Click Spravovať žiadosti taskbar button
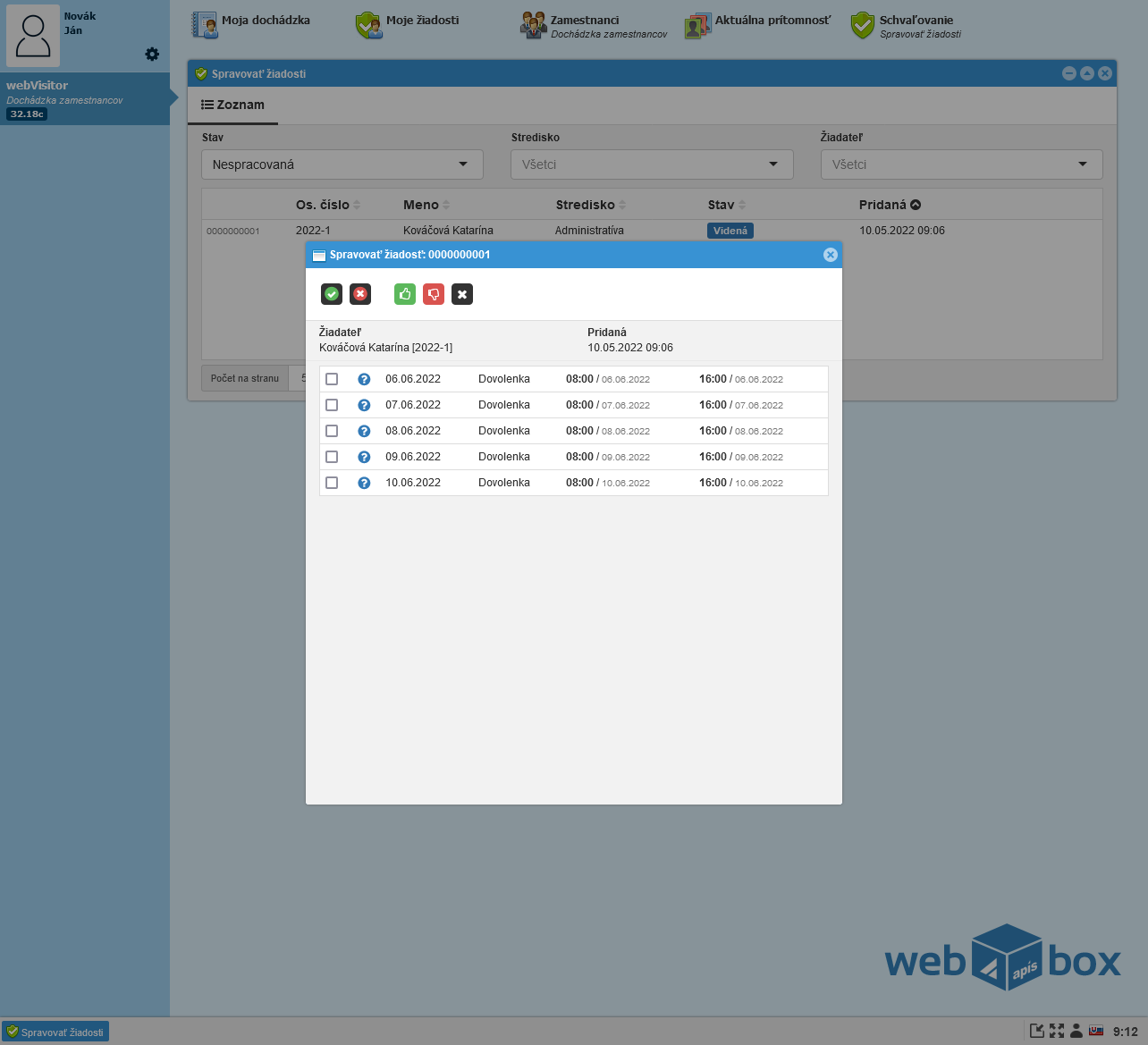The image size is (1148, 1045). [x=55, y=1032]
